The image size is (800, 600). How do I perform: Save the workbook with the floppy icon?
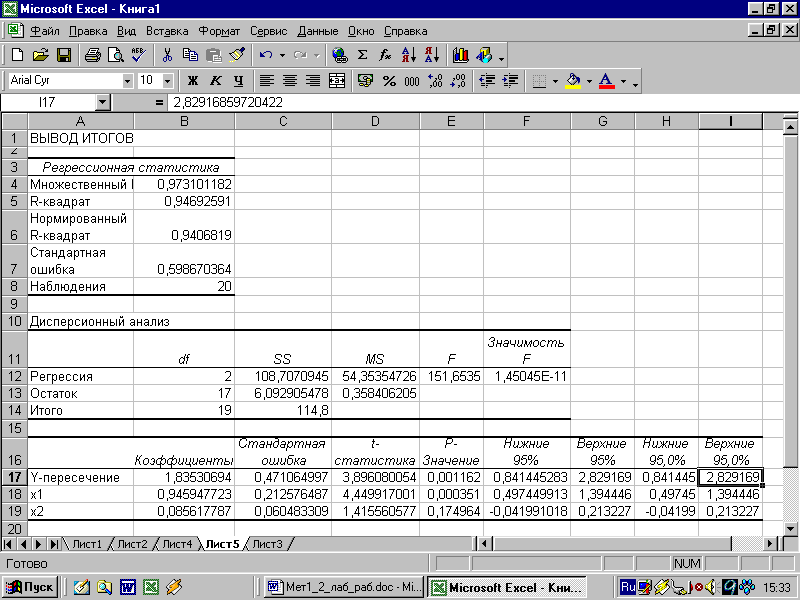[x=64, y=55]
